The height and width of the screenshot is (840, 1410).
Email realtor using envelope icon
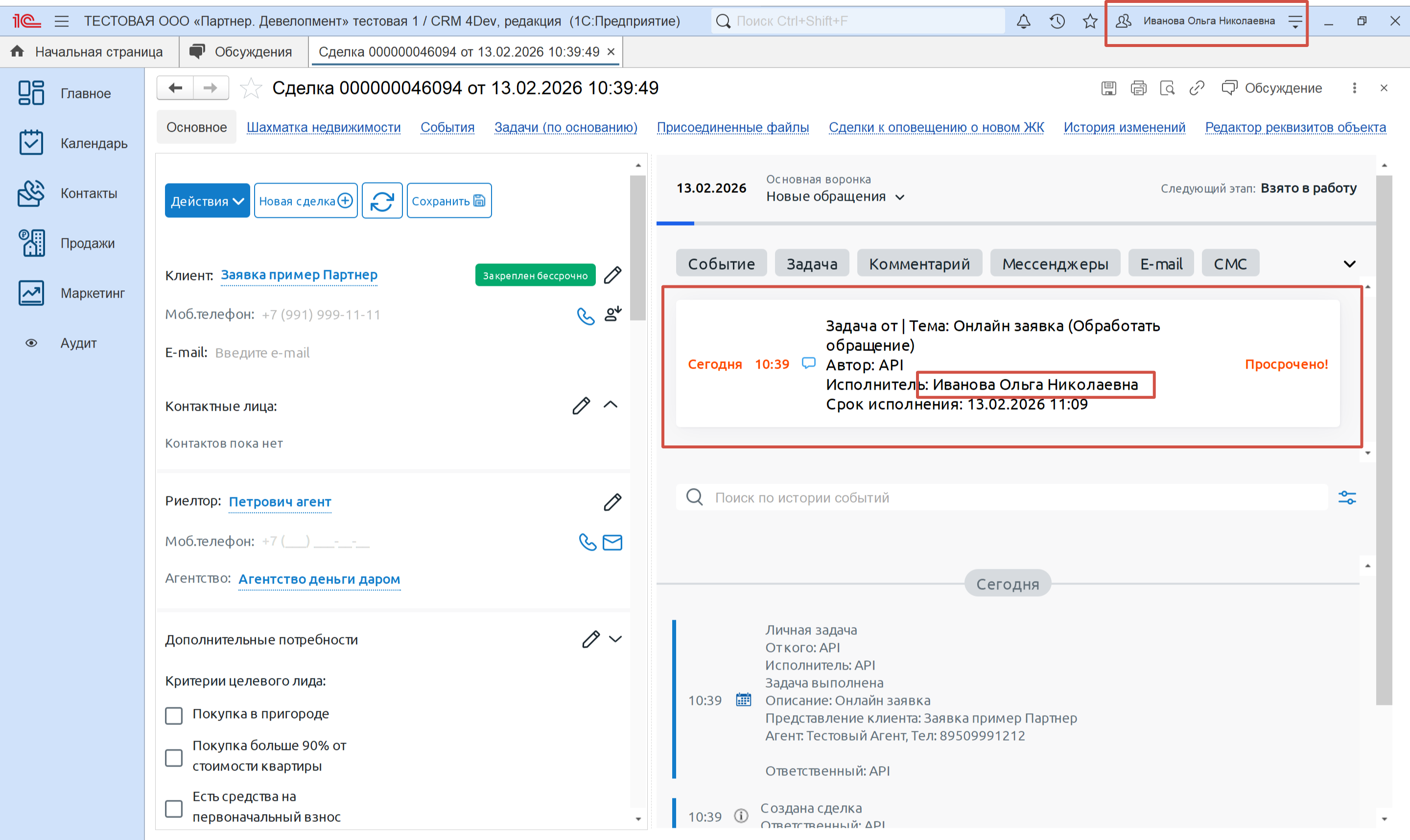[x=612, y=542]
